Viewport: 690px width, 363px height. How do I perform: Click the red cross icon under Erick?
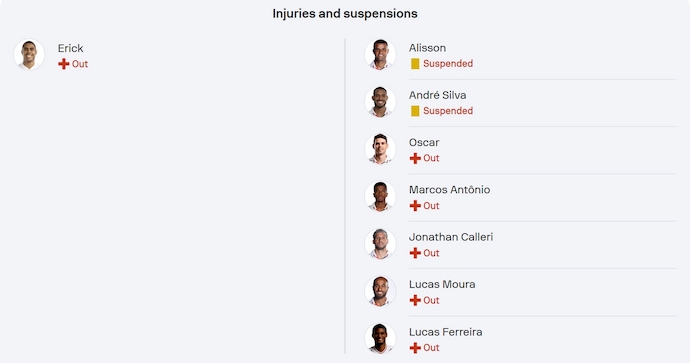[64, 64]
